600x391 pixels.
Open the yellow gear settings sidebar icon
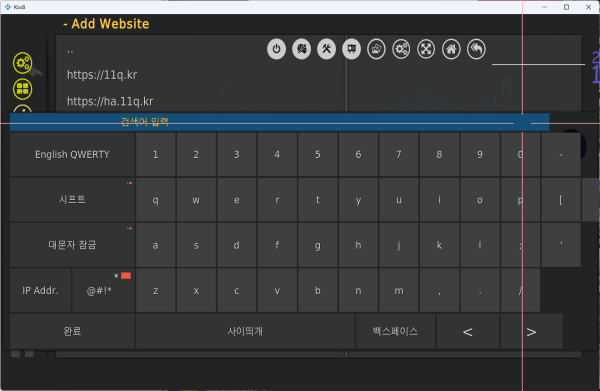coord(23,63)
